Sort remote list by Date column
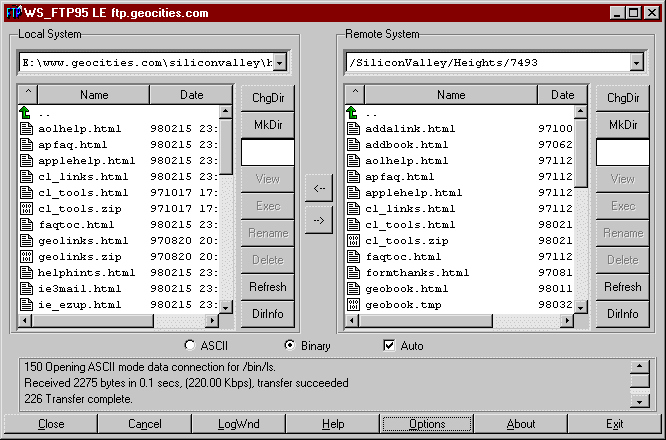Image resolution: width=666 pixels, height=440 pixels. pos(563,94)
